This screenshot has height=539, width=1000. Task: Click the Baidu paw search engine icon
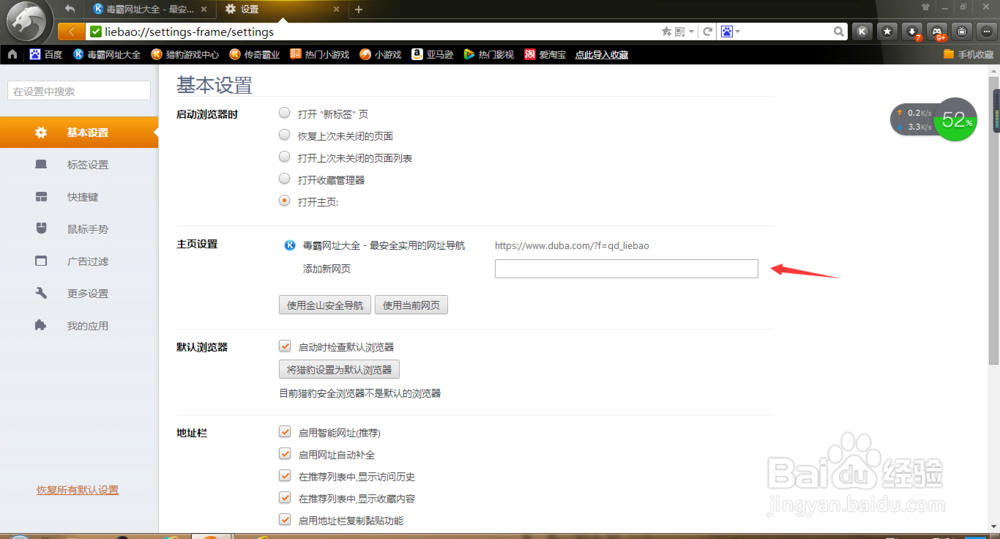click(x=726, y=31)
